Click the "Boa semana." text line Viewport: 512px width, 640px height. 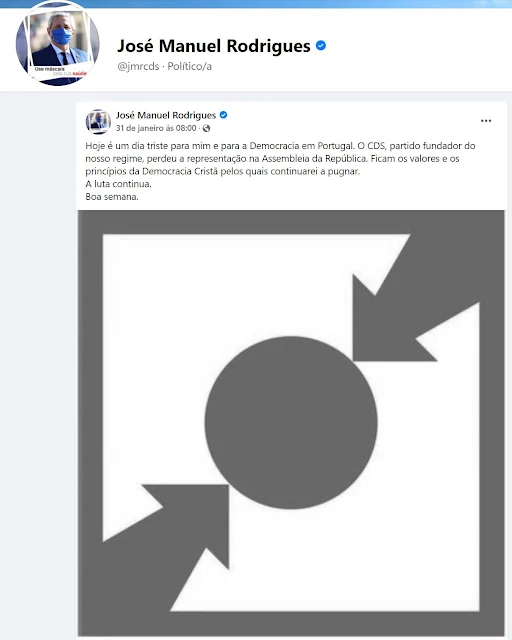point(112,197)
